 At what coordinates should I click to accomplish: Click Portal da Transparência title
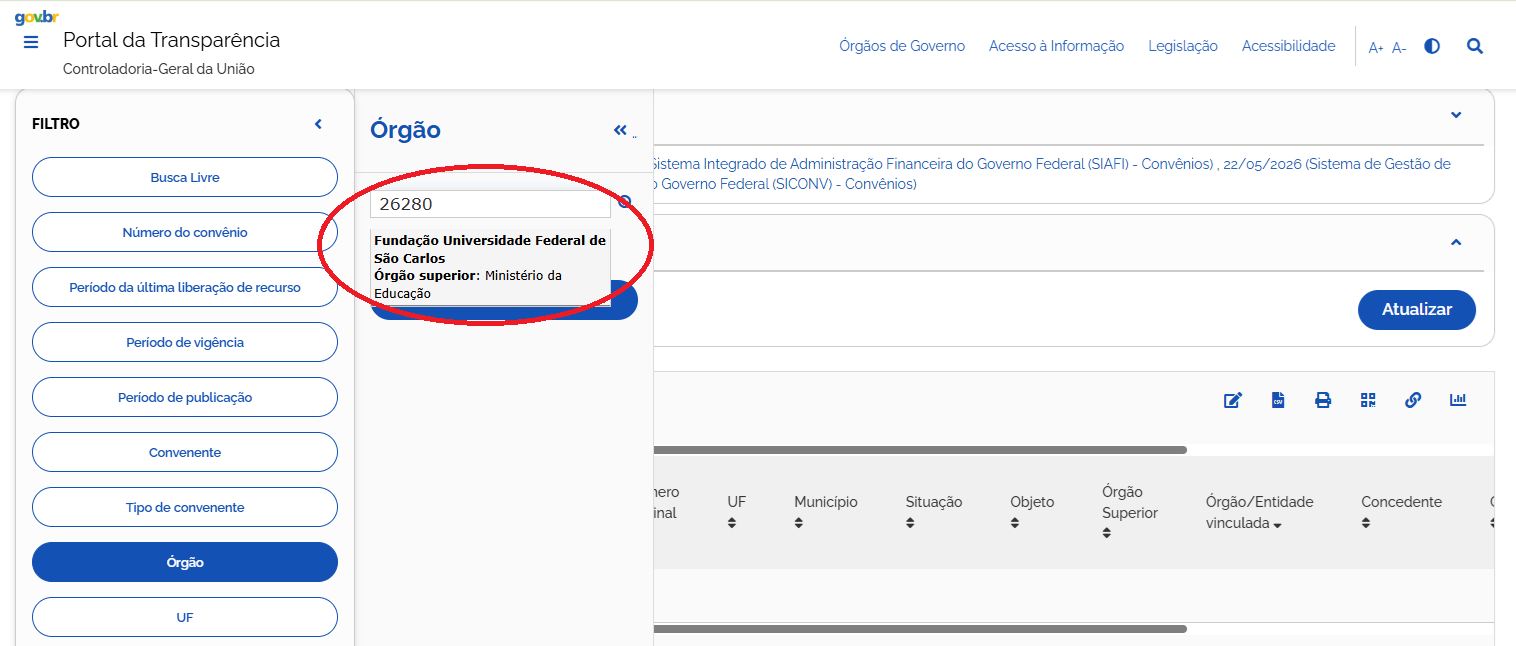[171, 40]
